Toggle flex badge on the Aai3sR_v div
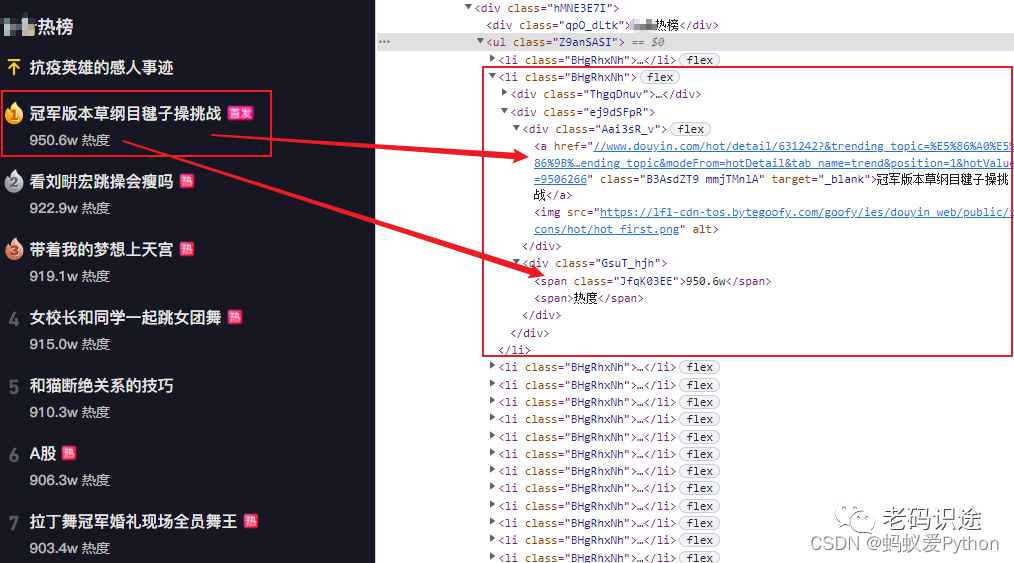 pos(690,129)
